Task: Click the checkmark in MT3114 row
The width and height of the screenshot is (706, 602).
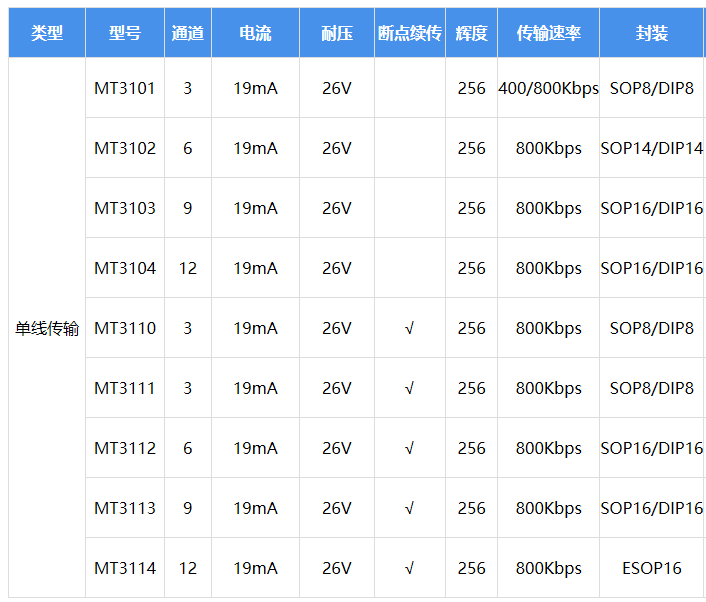Action: click(x=410, y=568)
